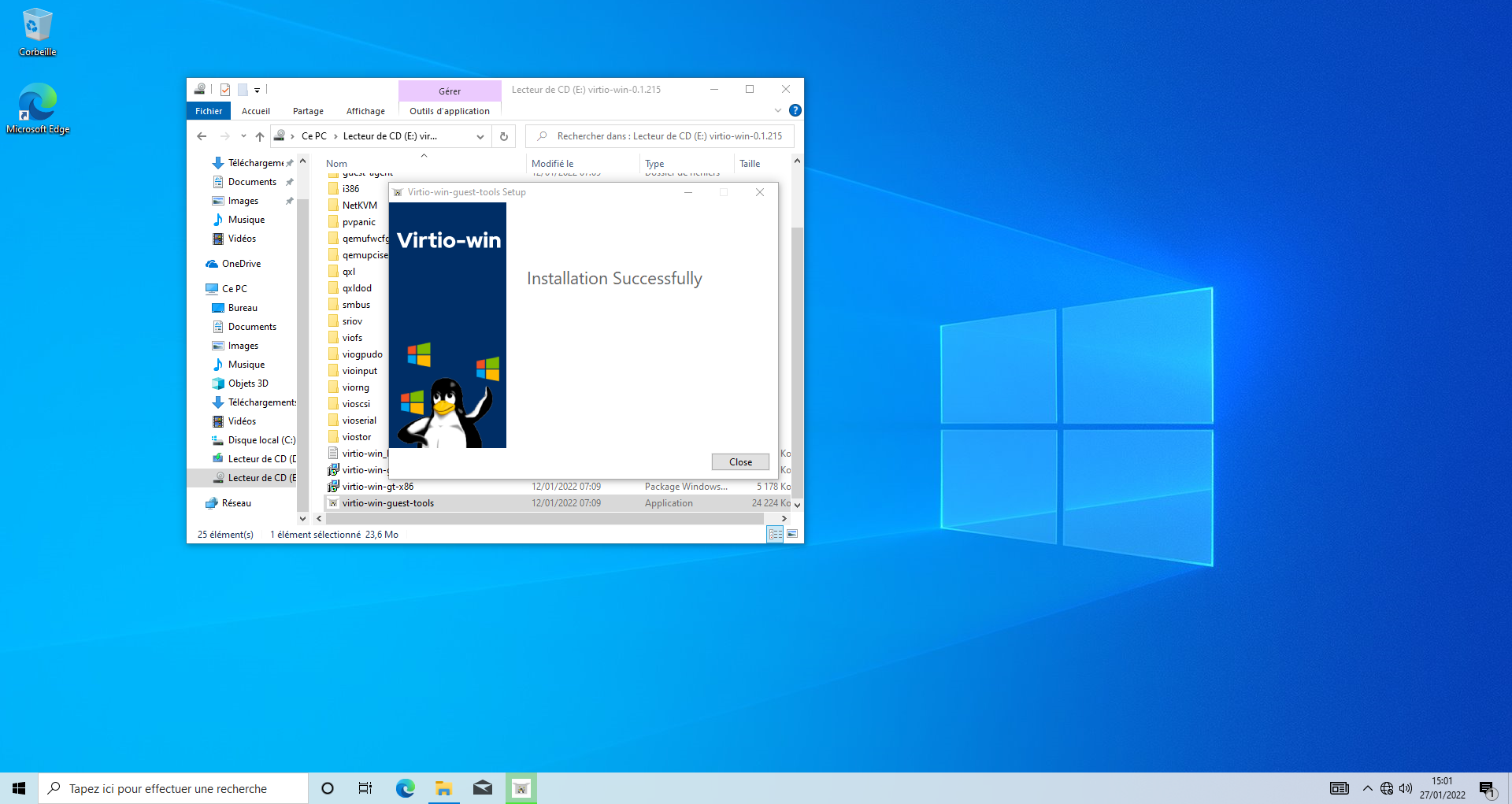Click taskbar search box
Screen dimensions: 1512x804
point(173,788)
